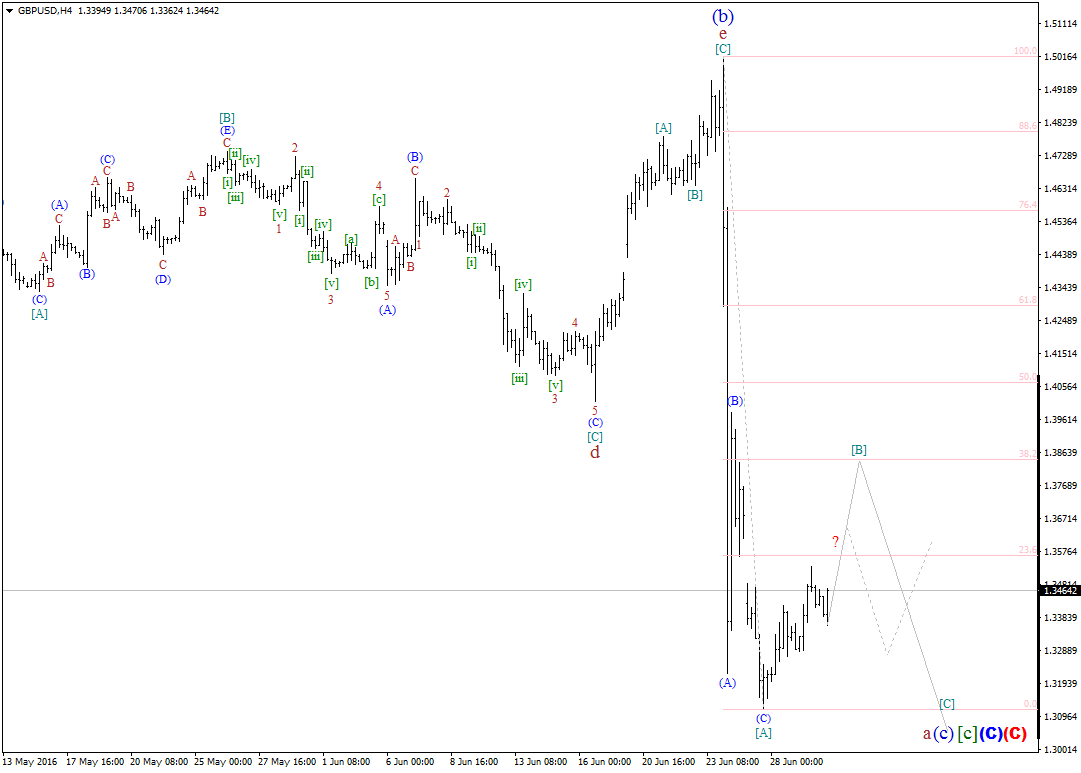Select the Fibonacci 0.0 level label
This screenshot has width=1081, height=773.
1029,704
